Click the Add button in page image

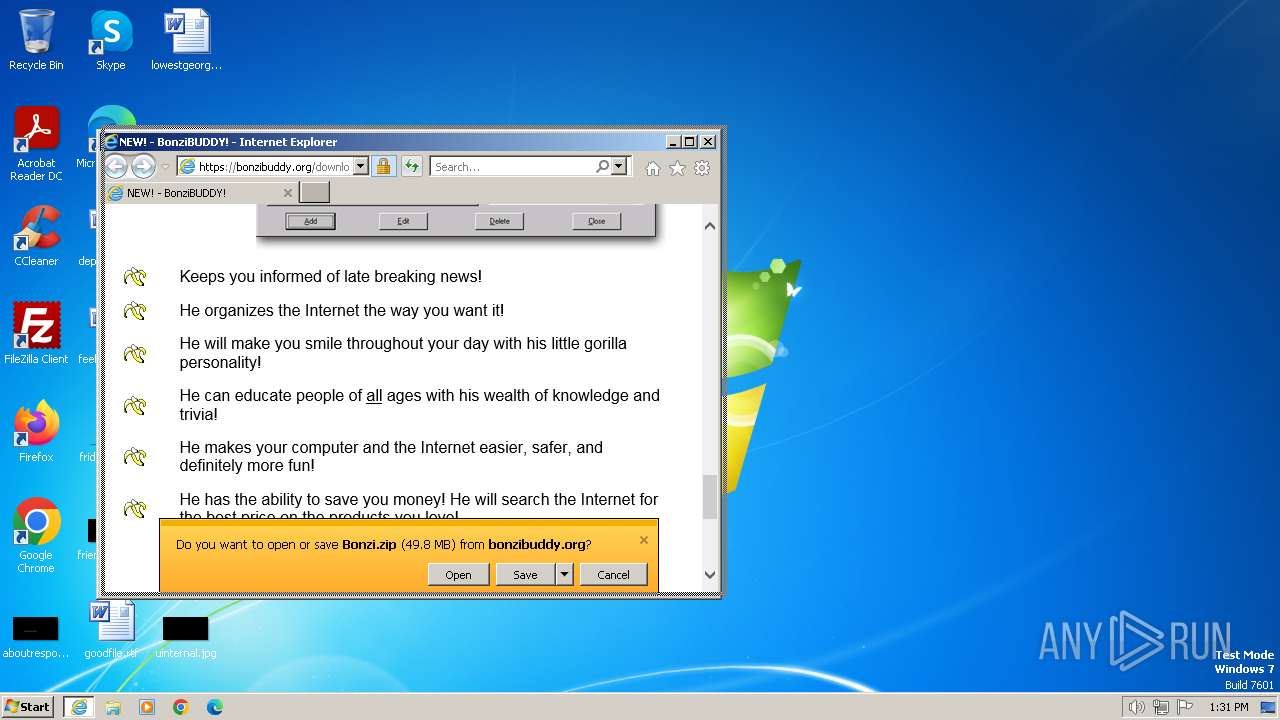coord(310,221)
